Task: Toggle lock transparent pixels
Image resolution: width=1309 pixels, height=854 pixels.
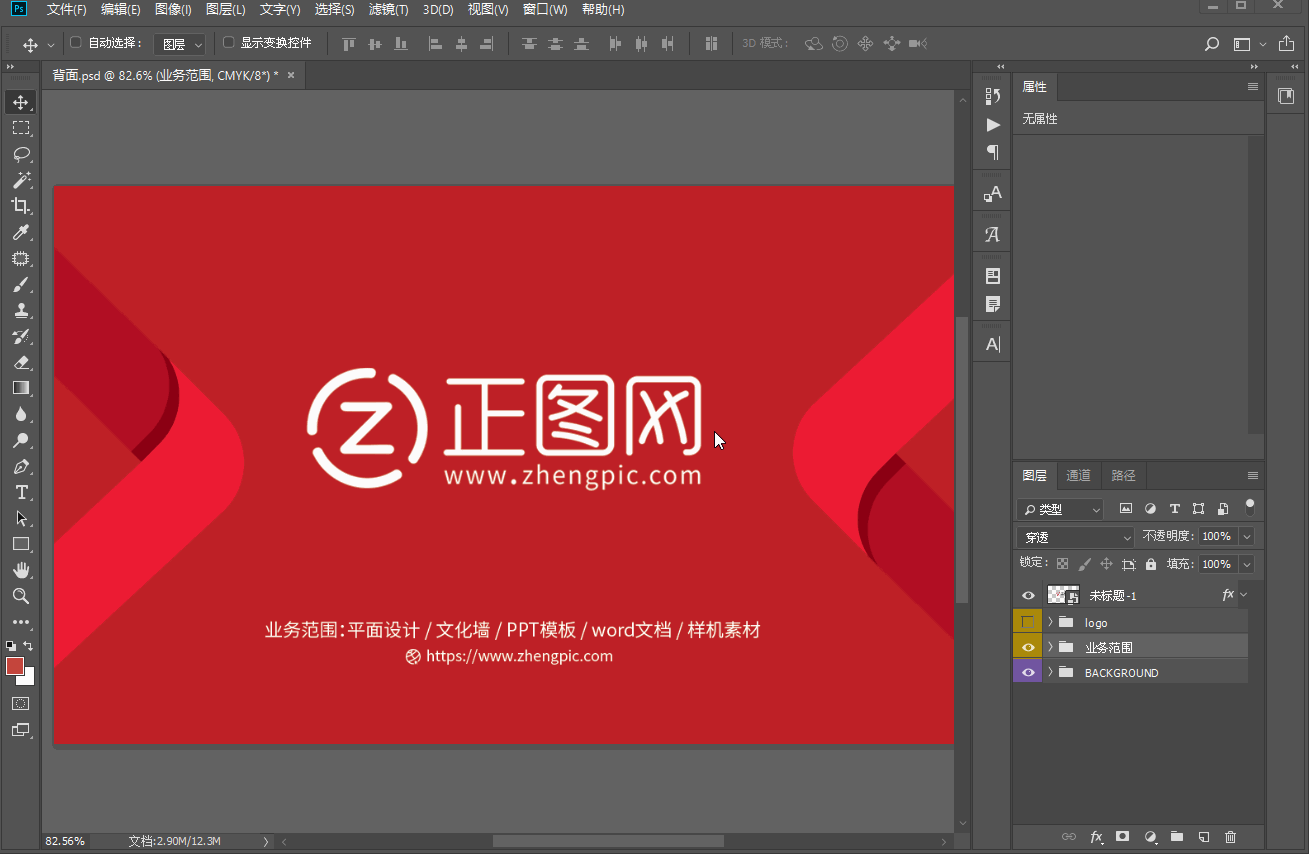Action: point(1062,564)
